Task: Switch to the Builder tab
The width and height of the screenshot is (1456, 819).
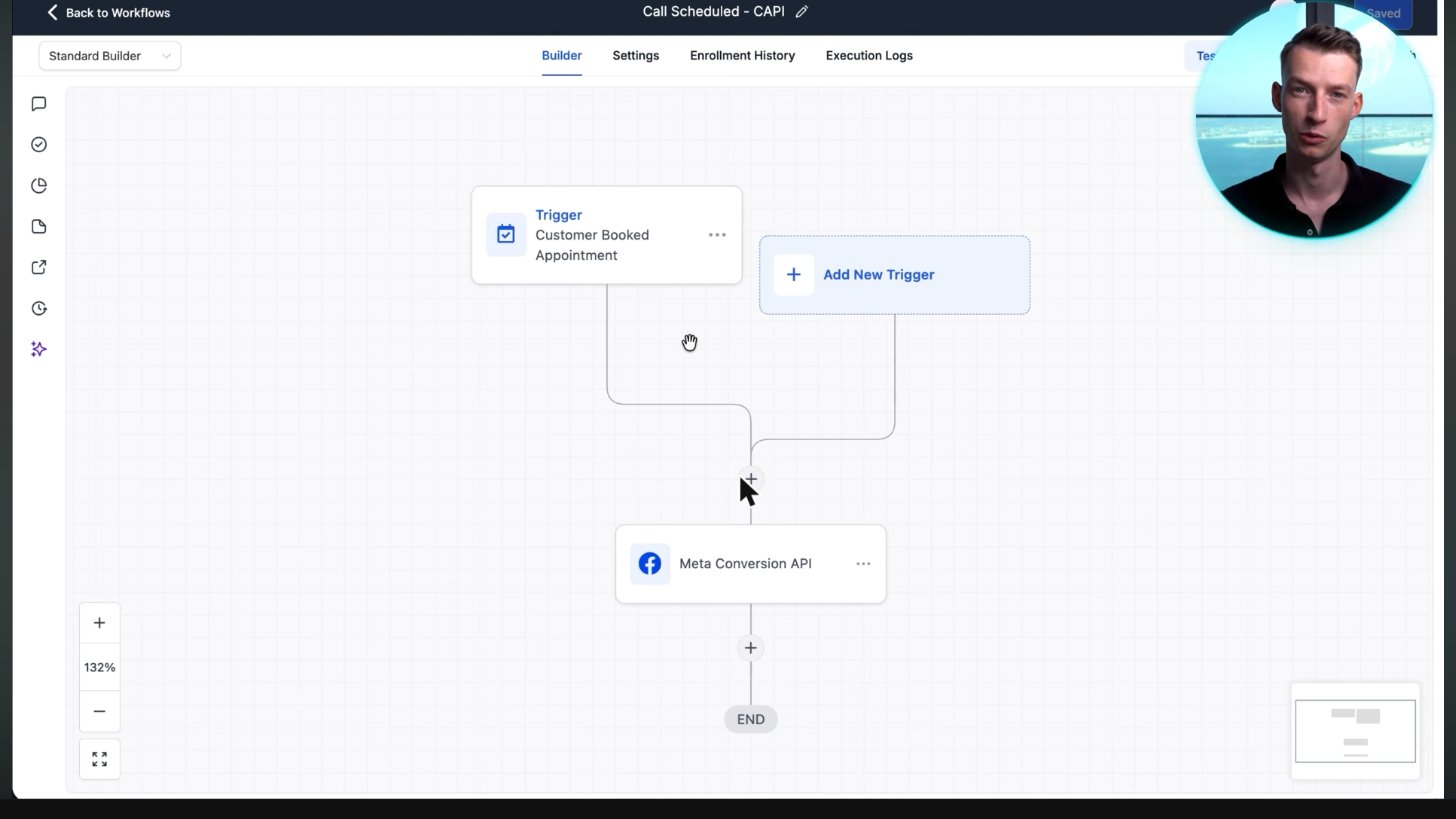Action: click(561, 56)
